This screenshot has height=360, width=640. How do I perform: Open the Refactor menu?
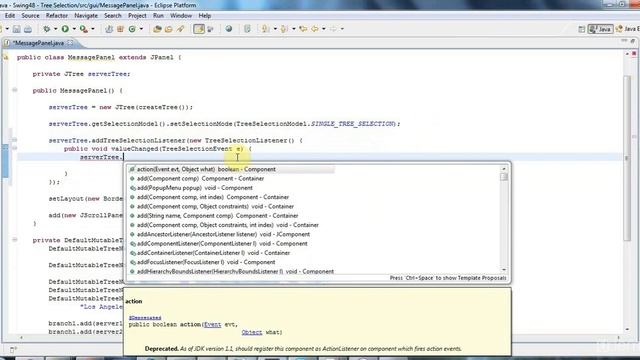click(57, 16)
